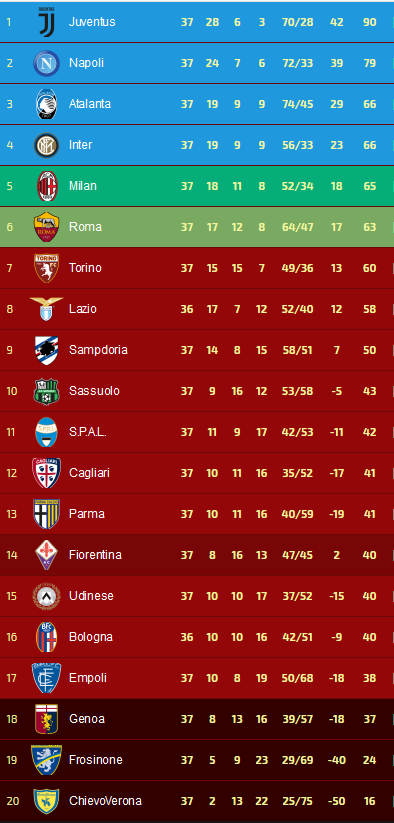The height and width of the screenshot is (823, 394).
Task: Click the Udinese team name
Action: [91, 596]
